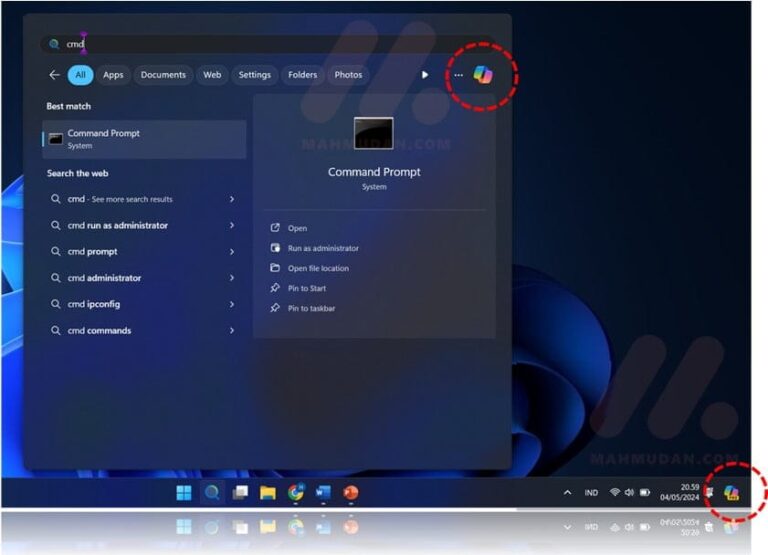Choose Pin to Start action
The image size is (768, 555).
tap(307, 289)
